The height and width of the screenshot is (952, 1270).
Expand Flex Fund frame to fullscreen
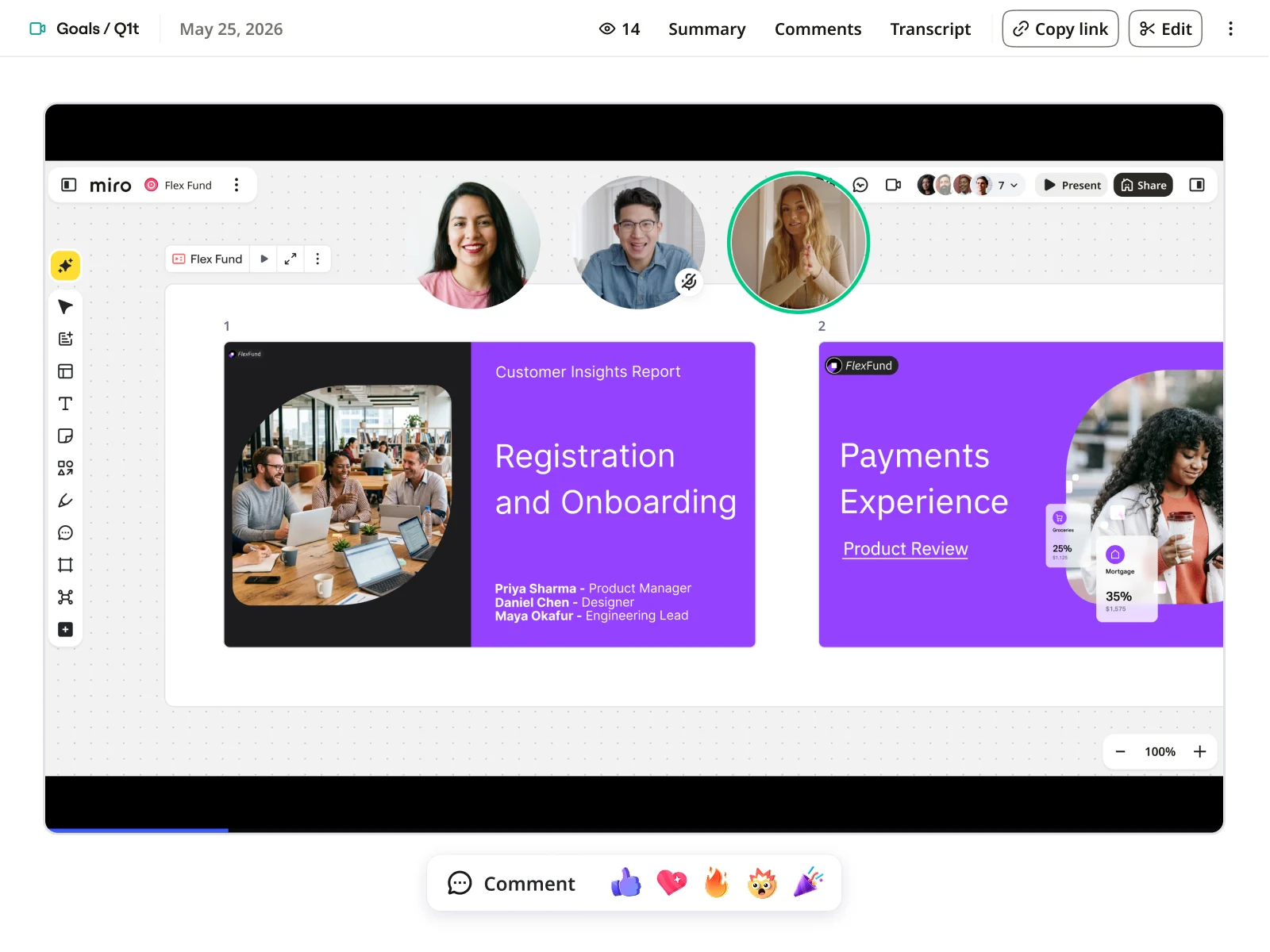pos(291,259)
